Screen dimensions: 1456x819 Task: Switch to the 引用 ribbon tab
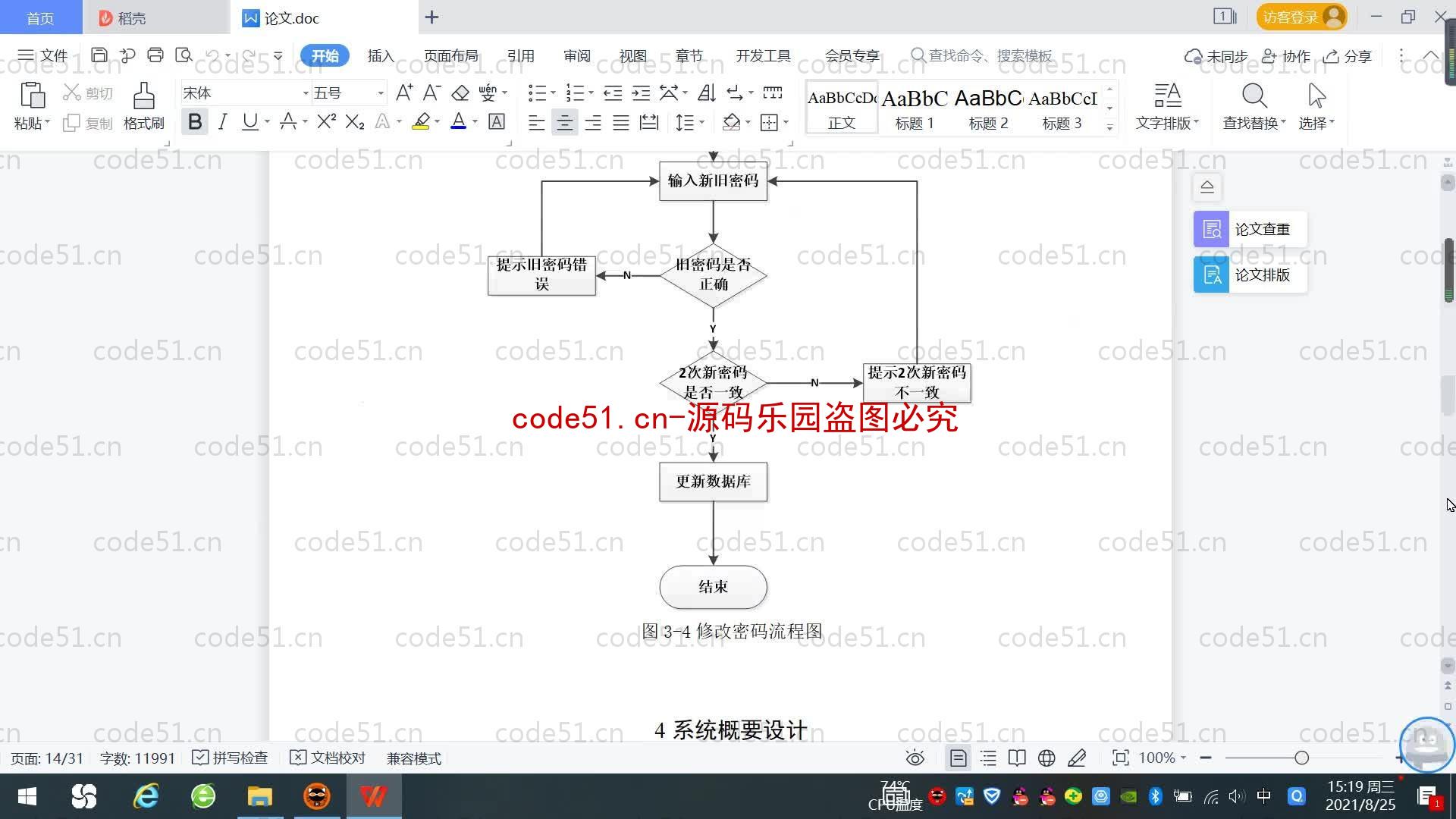(520, 55)
